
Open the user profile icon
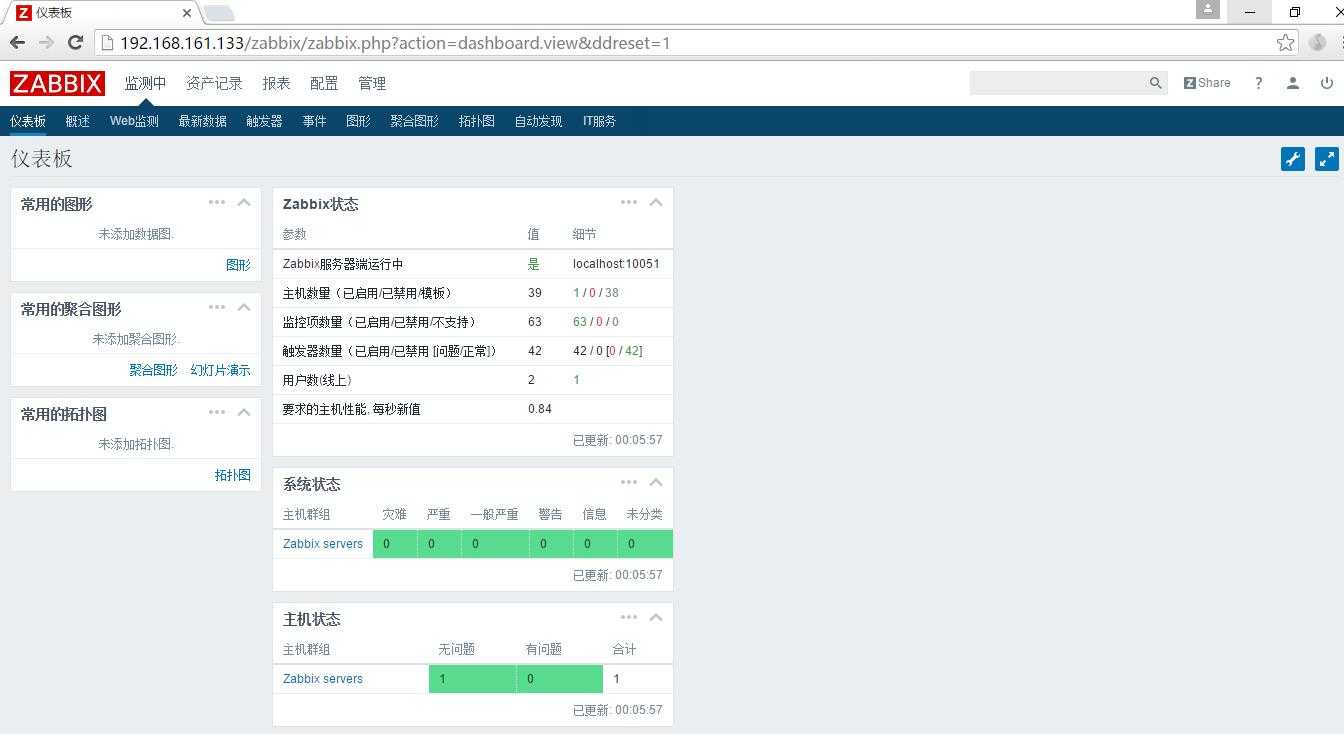coord(1292,83)
